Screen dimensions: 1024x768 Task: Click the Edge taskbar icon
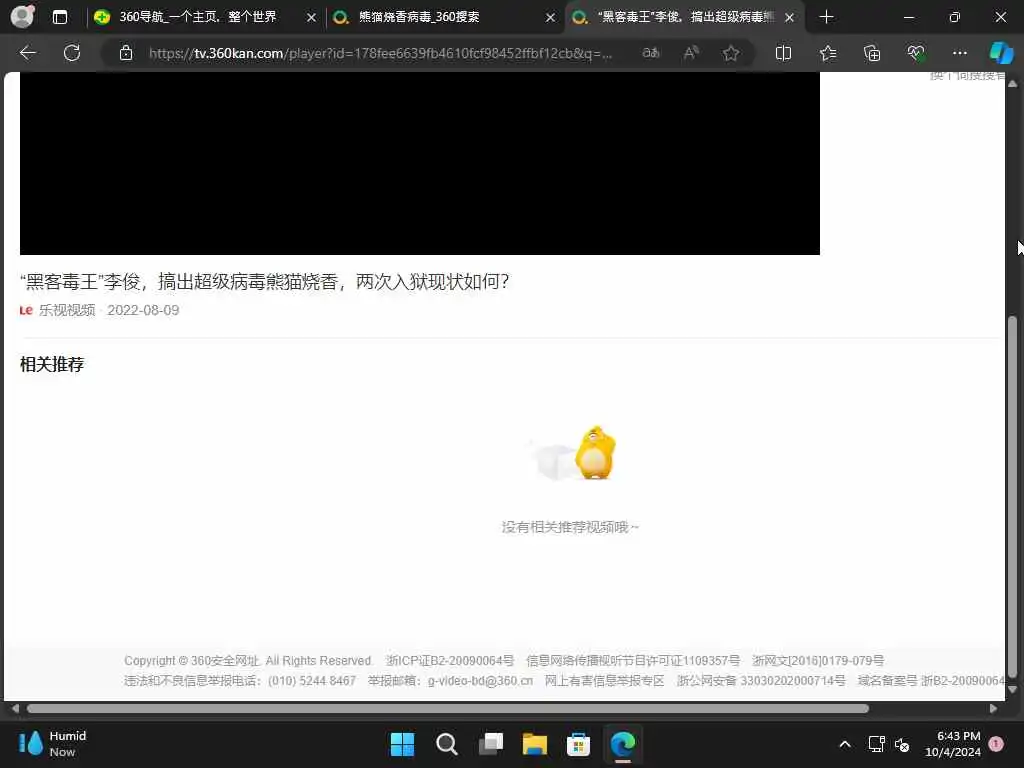click(622, 744)
